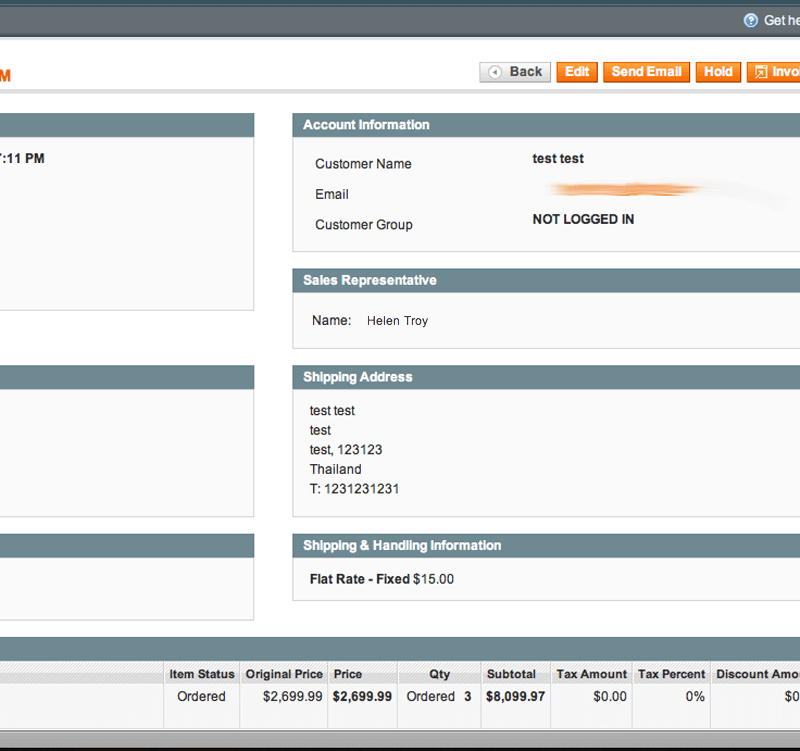Viewport: 800px width, 751px height.
Task: Click the Sales Representative section header
Action: click(x=370, y=281)
